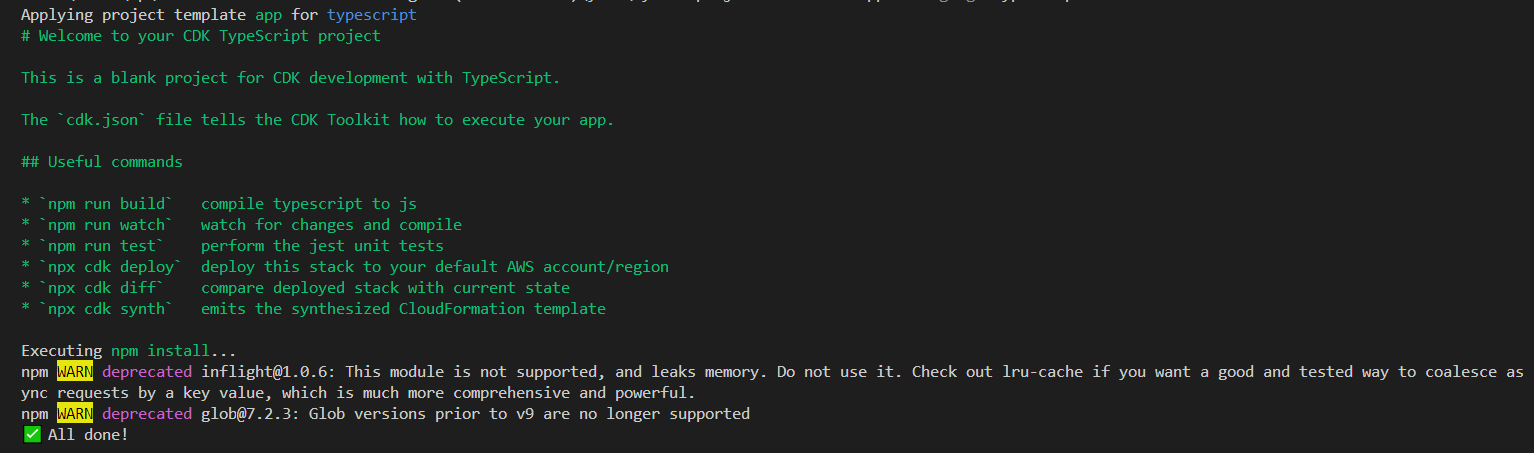Click the magenta "deprecated" label on inflight line

(x=147, y=372)
